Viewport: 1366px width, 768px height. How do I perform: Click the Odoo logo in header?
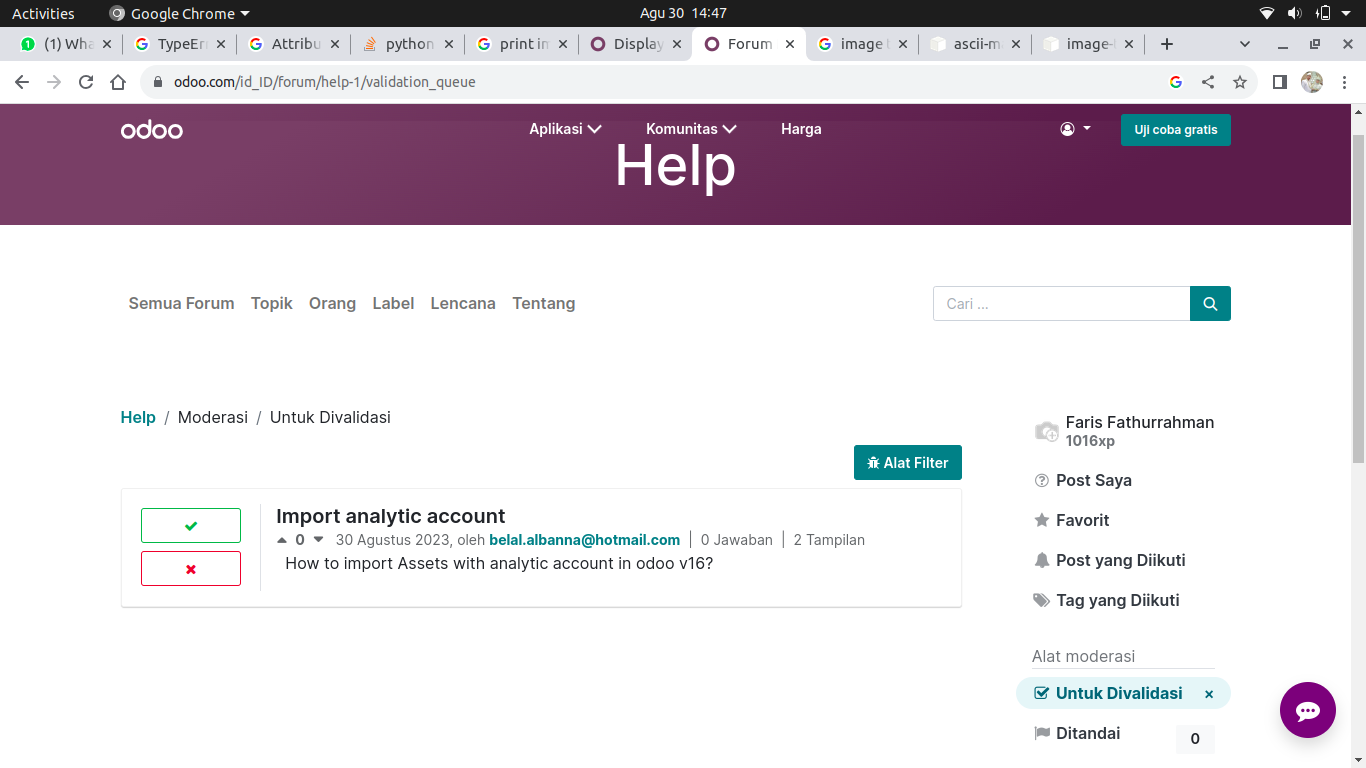tap(152, 130)
